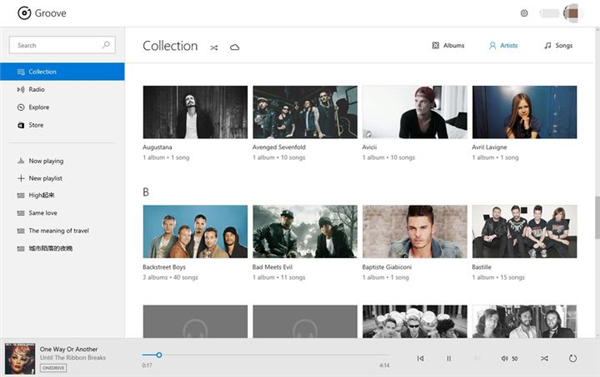Create a New playlist
Viewport: 600px width, 377px height.
click(x=62, y=178)
